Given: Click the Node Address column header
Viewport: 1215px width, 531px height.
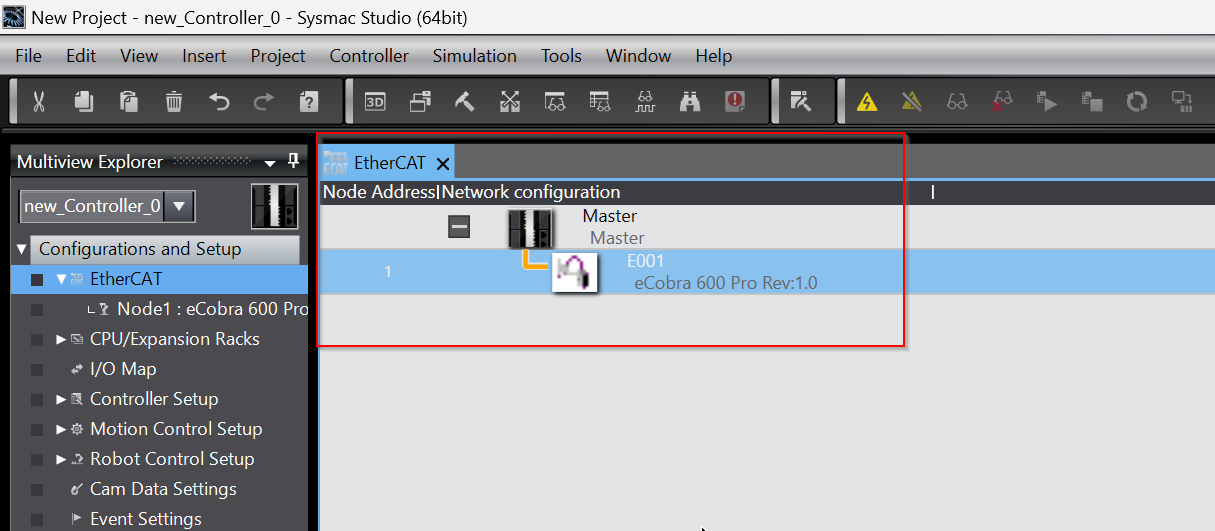Looking at the screenshot, I should 379,192.
